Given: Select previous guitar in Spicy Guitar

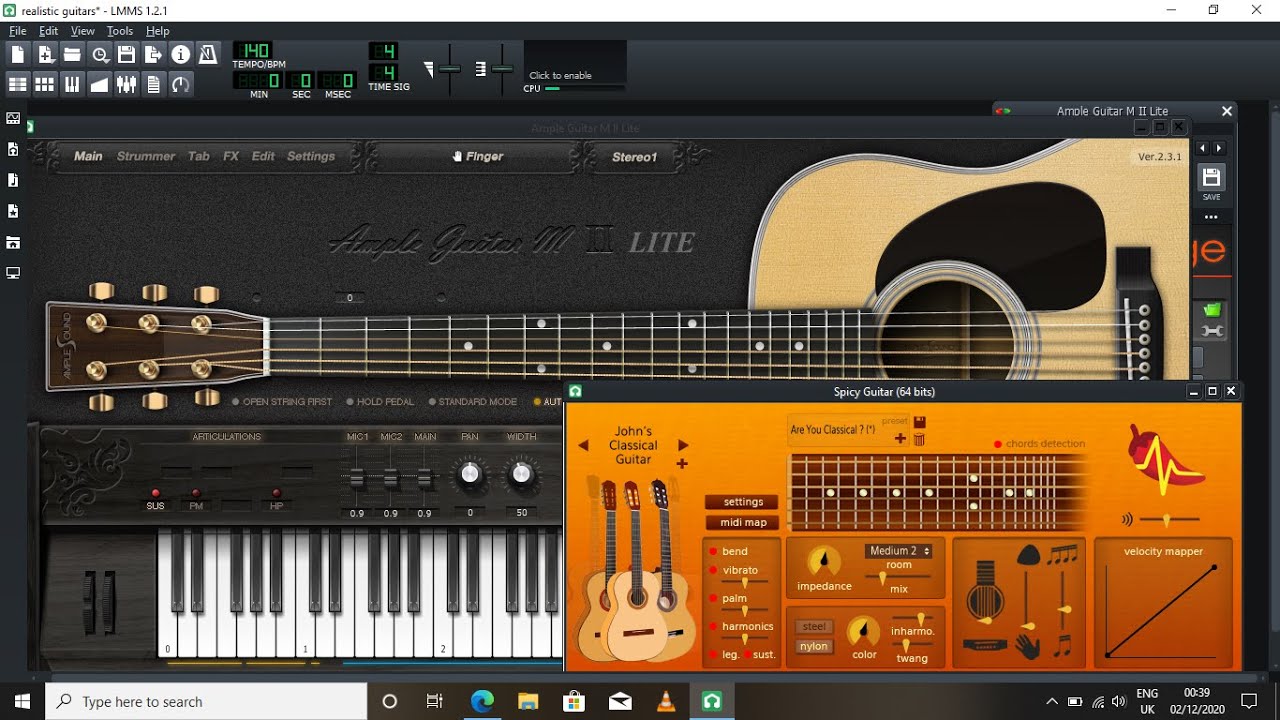Looking at the screenshot, I should point(584,446).
